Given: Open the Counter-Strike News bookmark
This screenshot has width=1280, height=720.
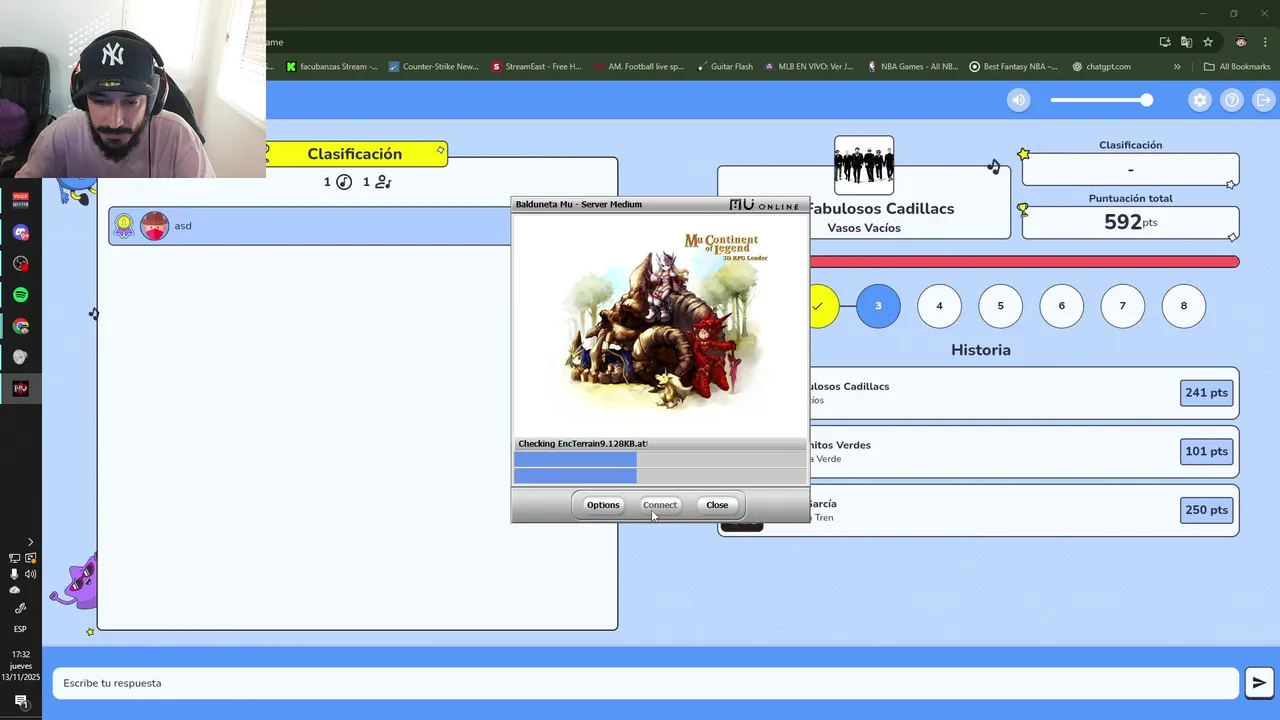Looking at the screenshot, I should (434, 67).
